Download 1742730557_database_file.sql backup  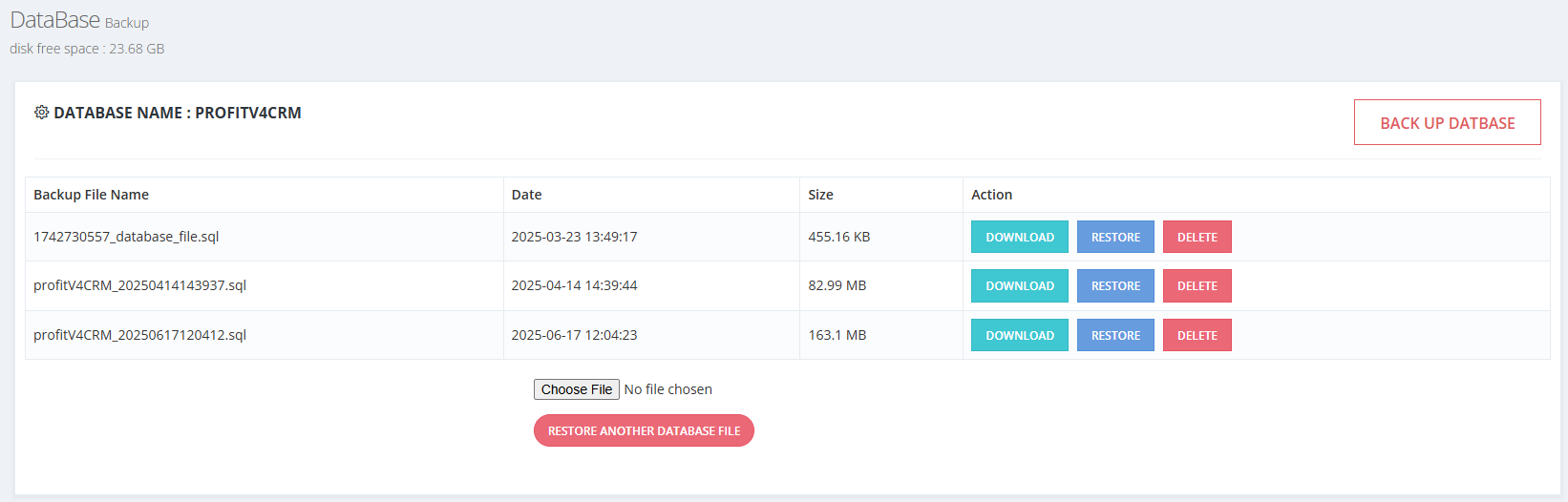pos(1019,237)
